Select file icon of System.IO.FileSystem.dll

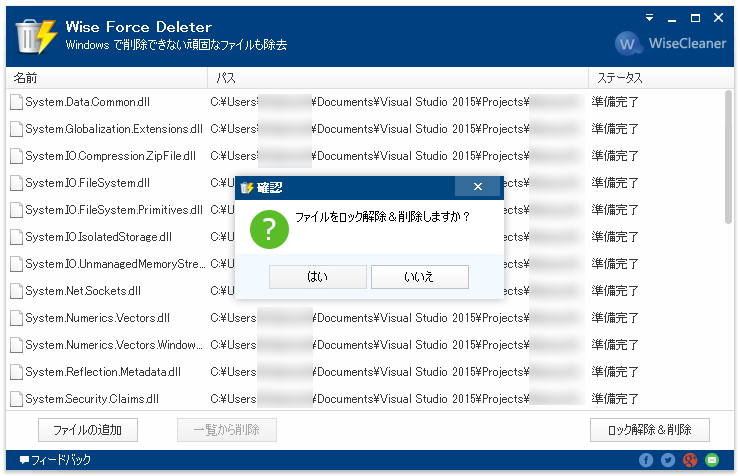pyautogui.click(x=17, y=183)
